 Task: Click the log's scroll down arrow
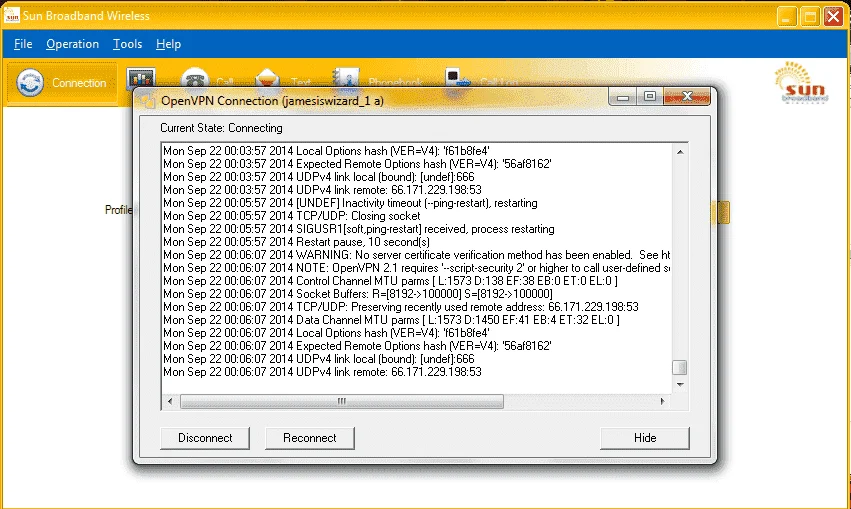coord(680,384)
